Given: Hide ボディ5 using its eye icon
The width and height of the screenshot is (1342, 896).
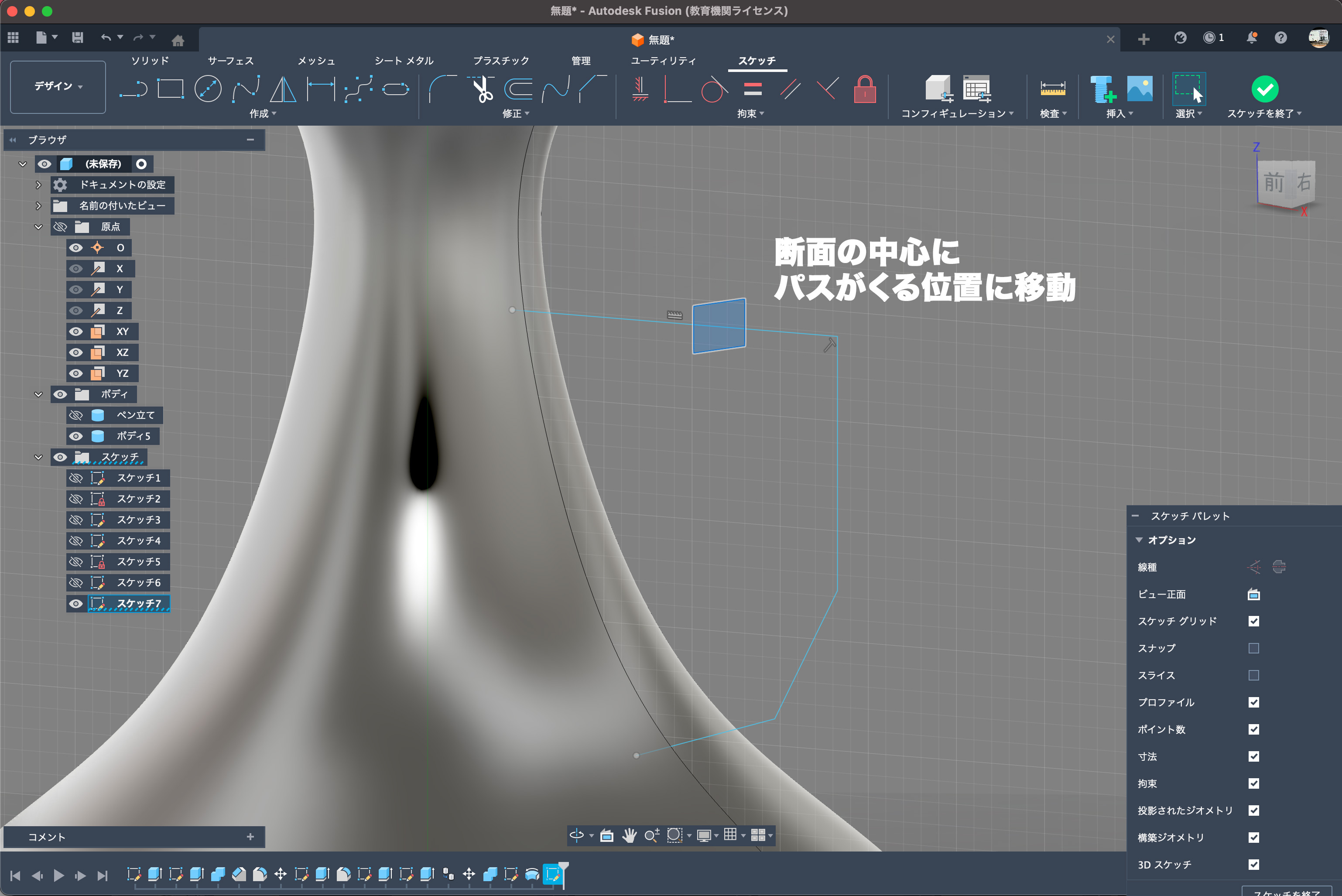Looking at the screenshot, I should (75, 436).
